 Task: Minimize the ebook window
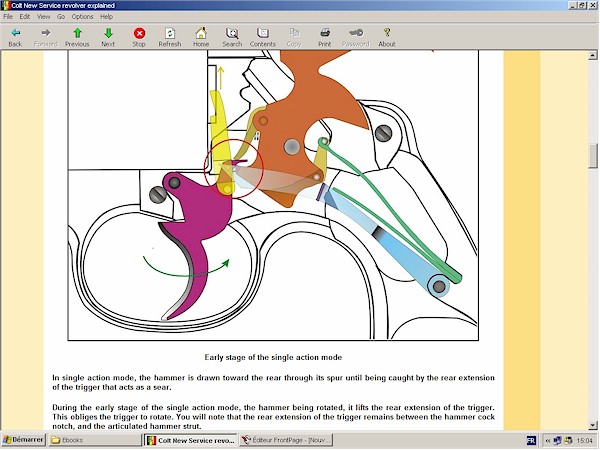tap(573, 5)
